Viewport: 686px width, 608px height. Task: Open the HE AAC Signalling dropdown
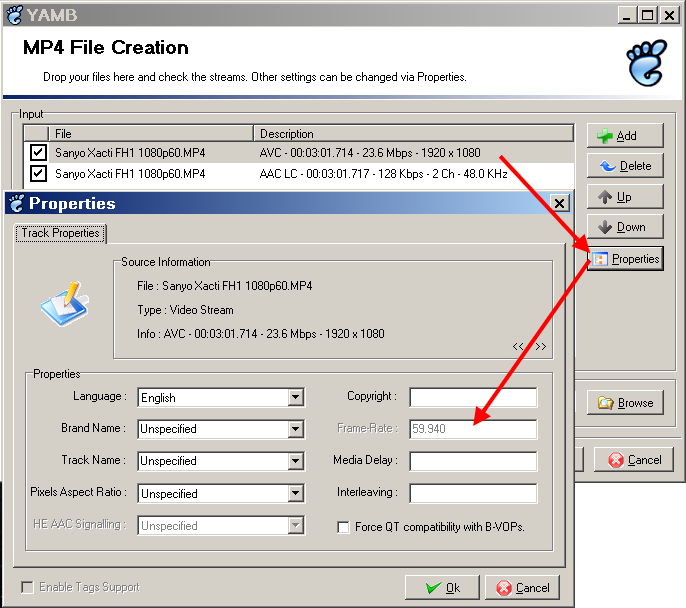[296, 525]
